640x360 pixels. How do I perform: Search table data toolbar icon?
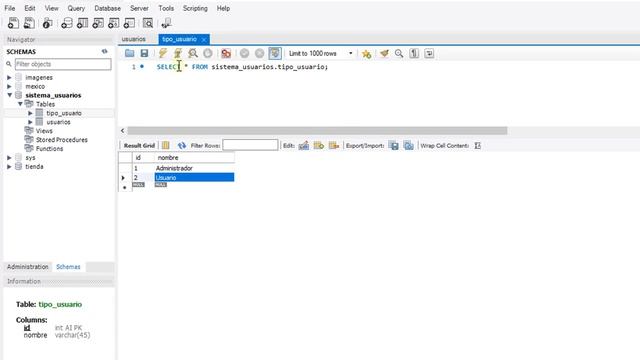(148, 23)
